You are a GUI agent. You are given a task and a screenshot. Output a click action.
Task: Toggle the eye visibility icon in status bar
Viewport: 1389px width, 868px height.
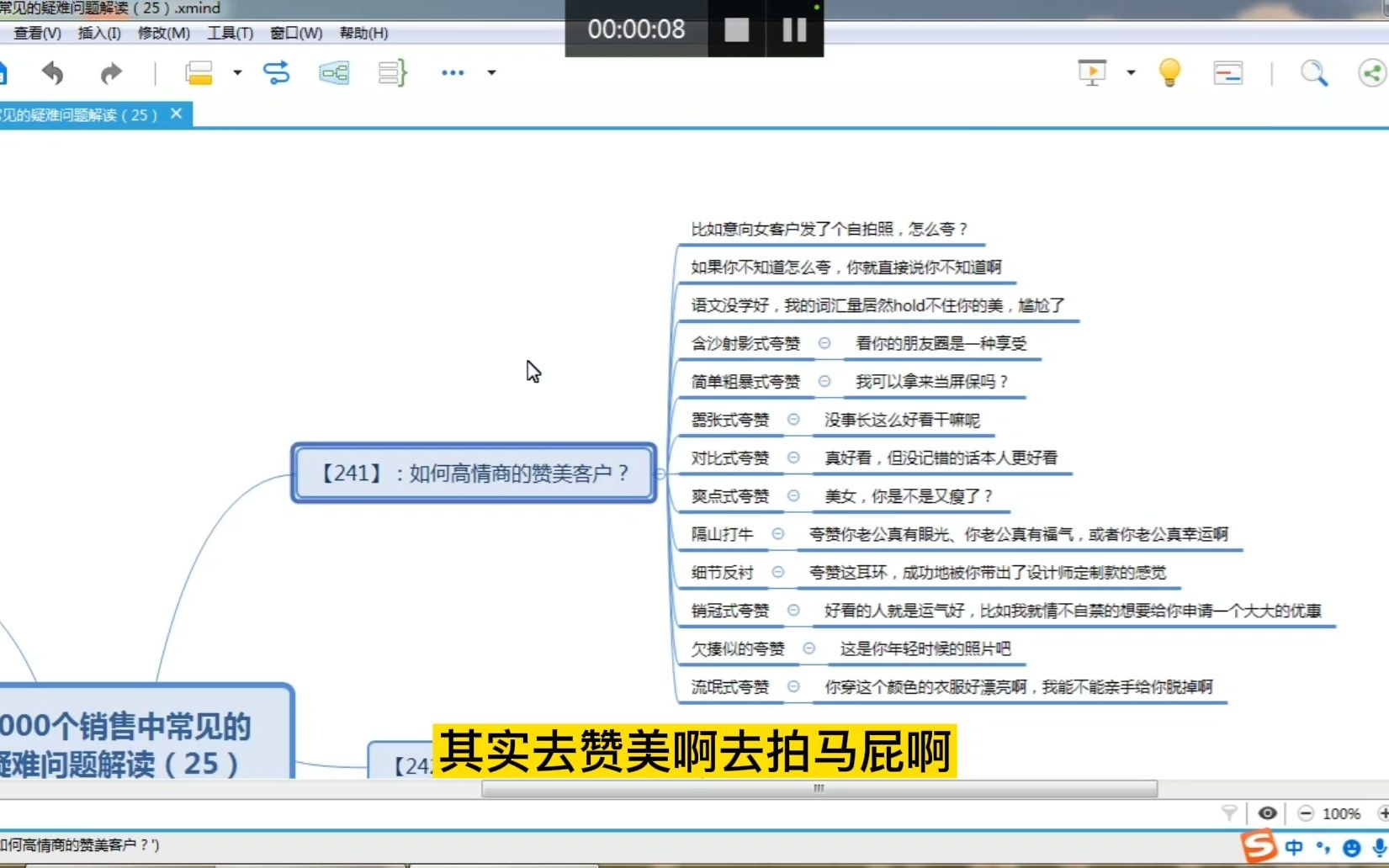coord(1267,812)
